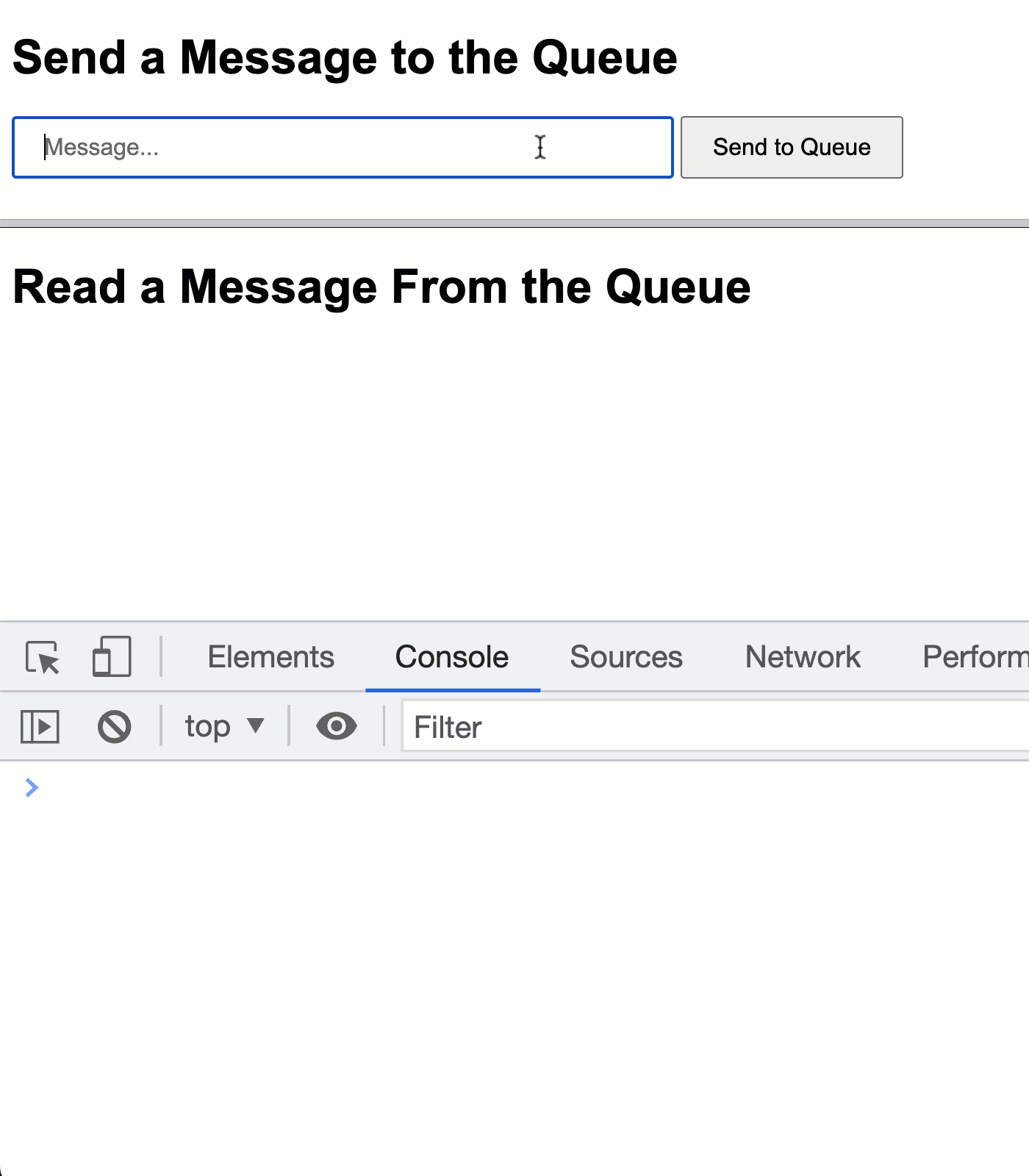Open the Performance tab

tap(975, 657)
